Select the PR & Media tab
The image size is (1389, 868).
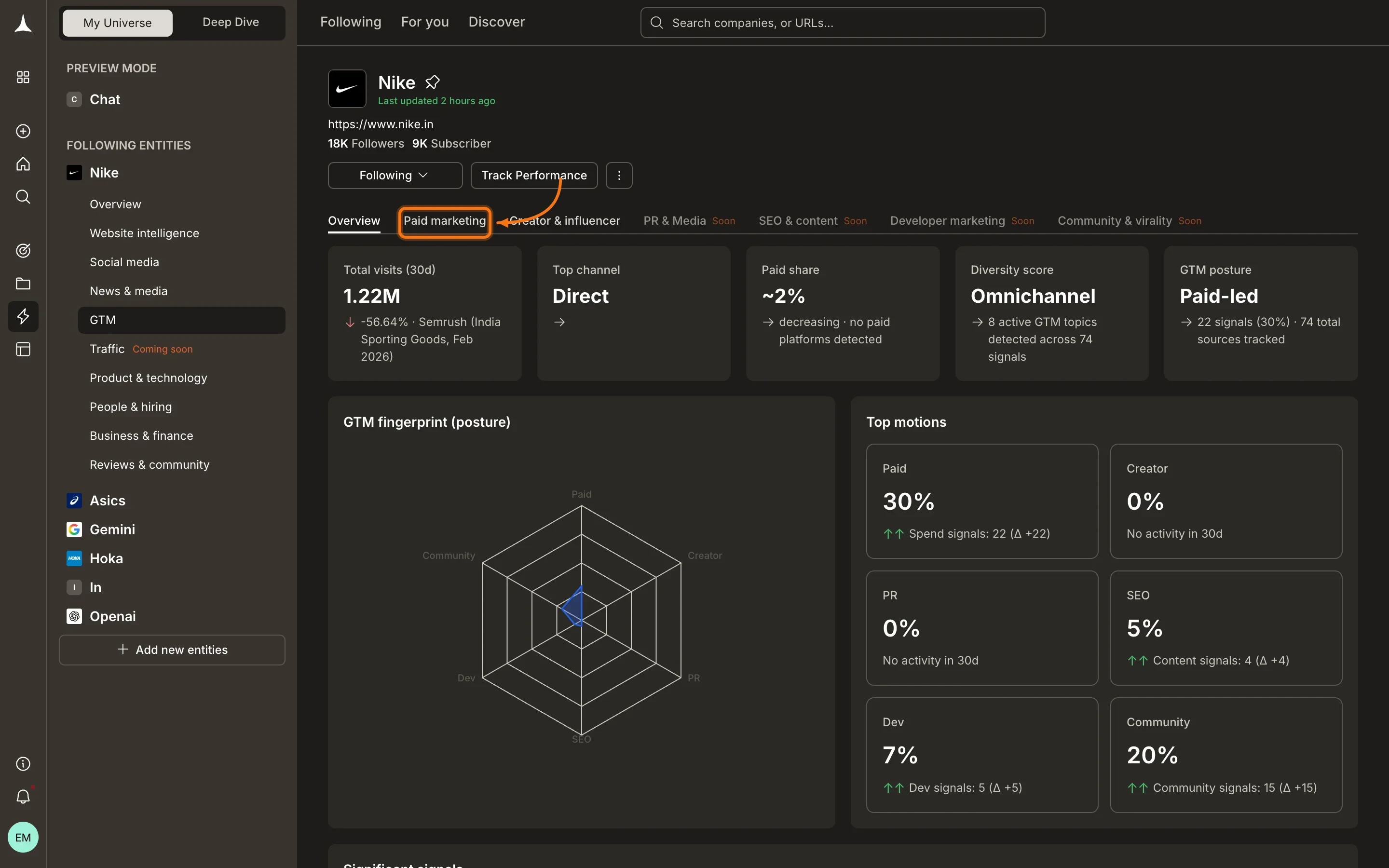(689, 221)
